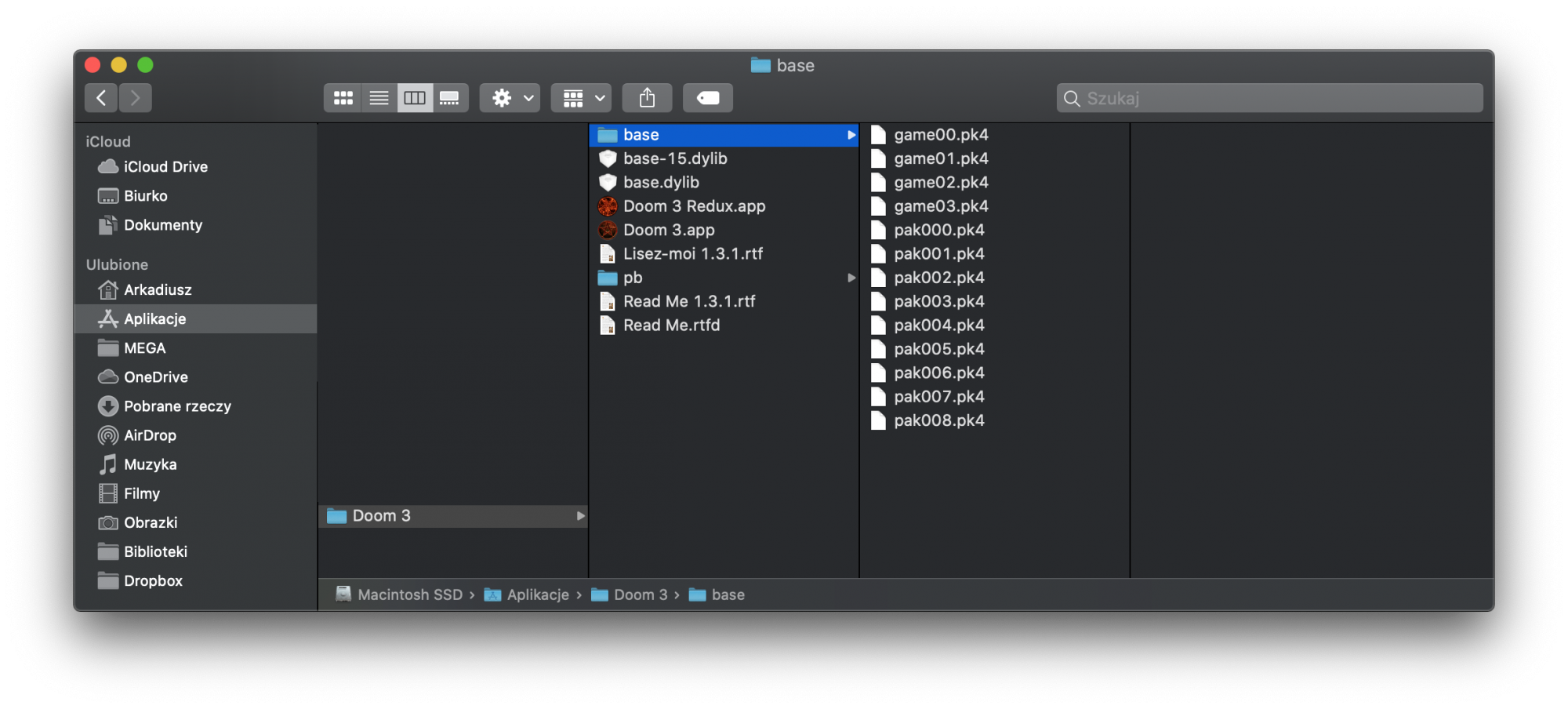Go back with the left arrow button
This screenshot has height=709, width=1568.
(101, 98)
